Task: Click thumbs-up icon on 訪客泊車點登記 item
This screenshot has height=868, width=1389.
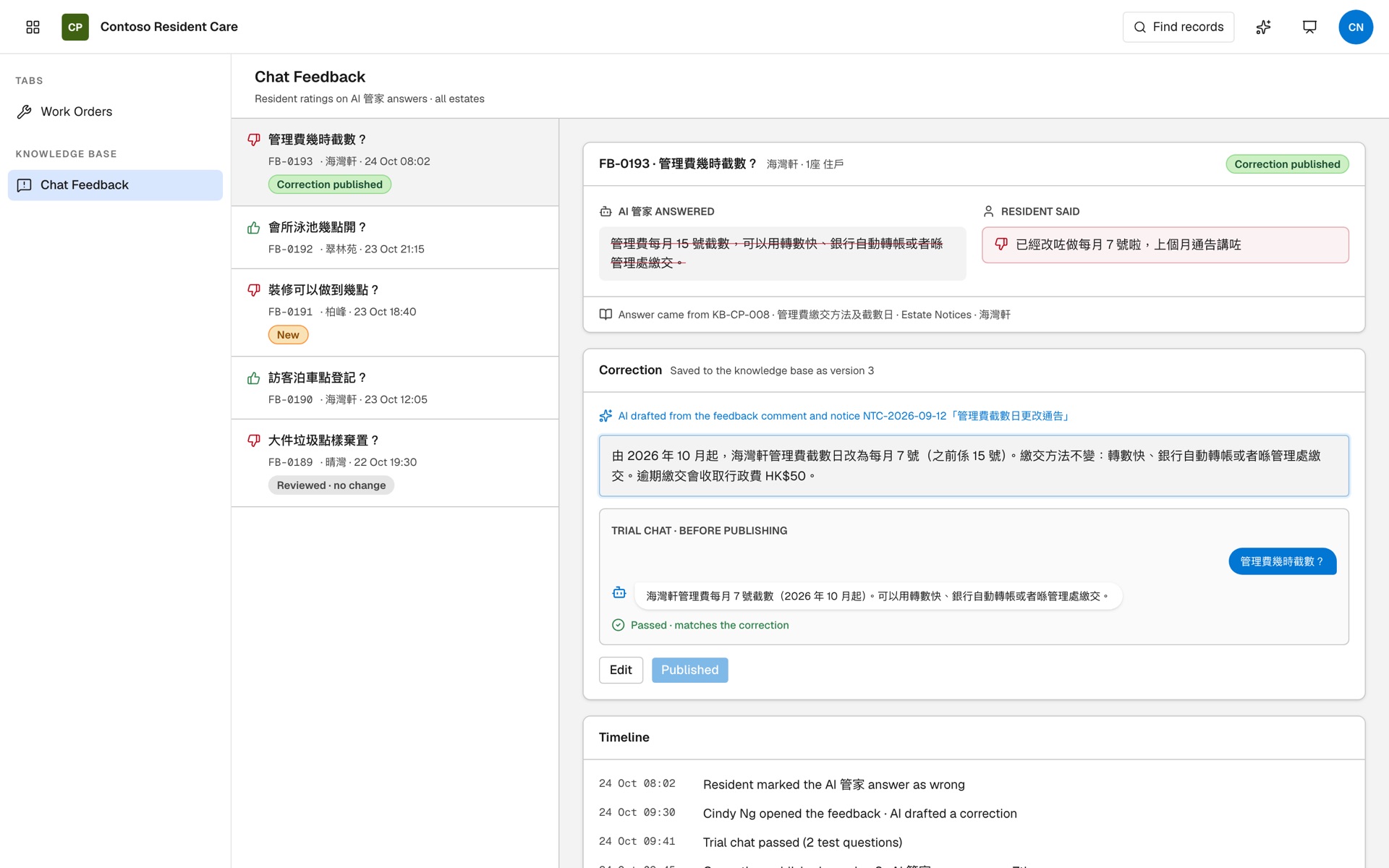Action: (253, 378)
